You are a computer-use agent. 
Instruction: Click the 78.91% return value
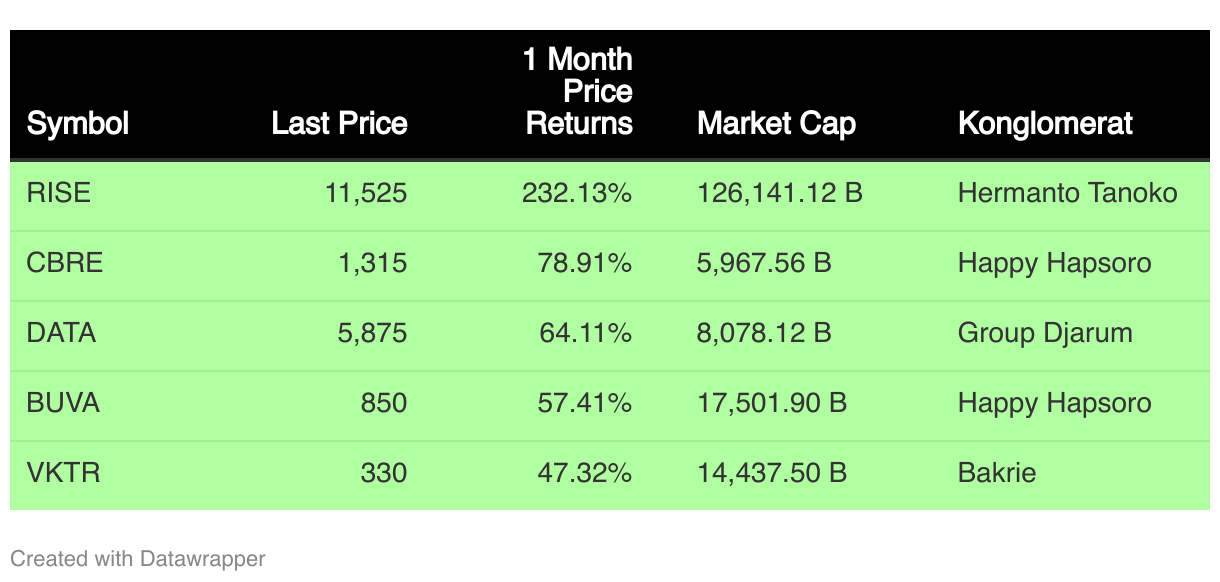coord(585,263)
